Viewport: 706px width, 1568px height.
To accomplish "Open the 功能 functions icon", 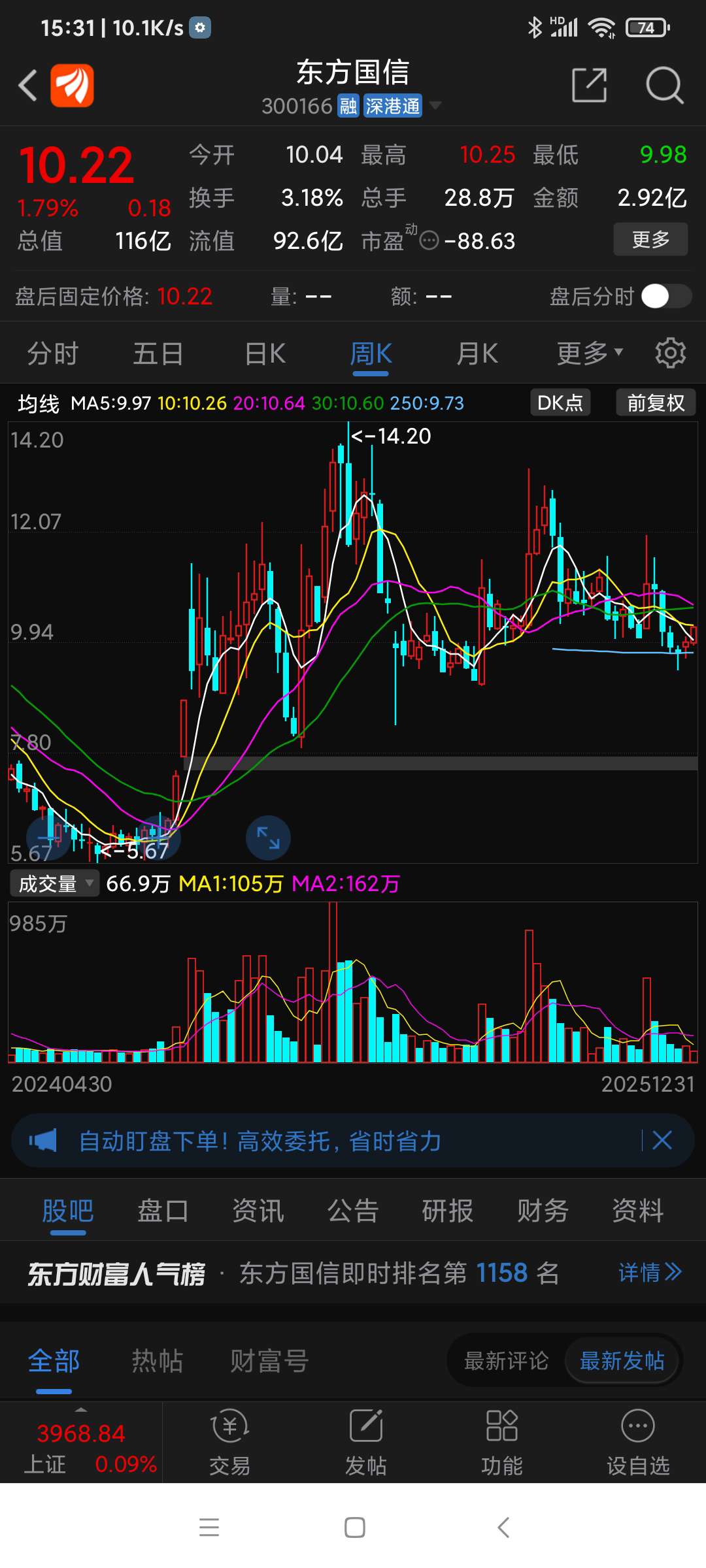I will 502,1443.
